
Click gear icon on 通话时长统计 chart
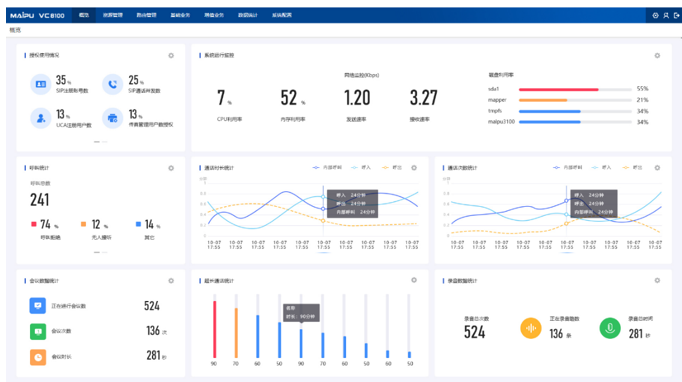click(414, 168)
